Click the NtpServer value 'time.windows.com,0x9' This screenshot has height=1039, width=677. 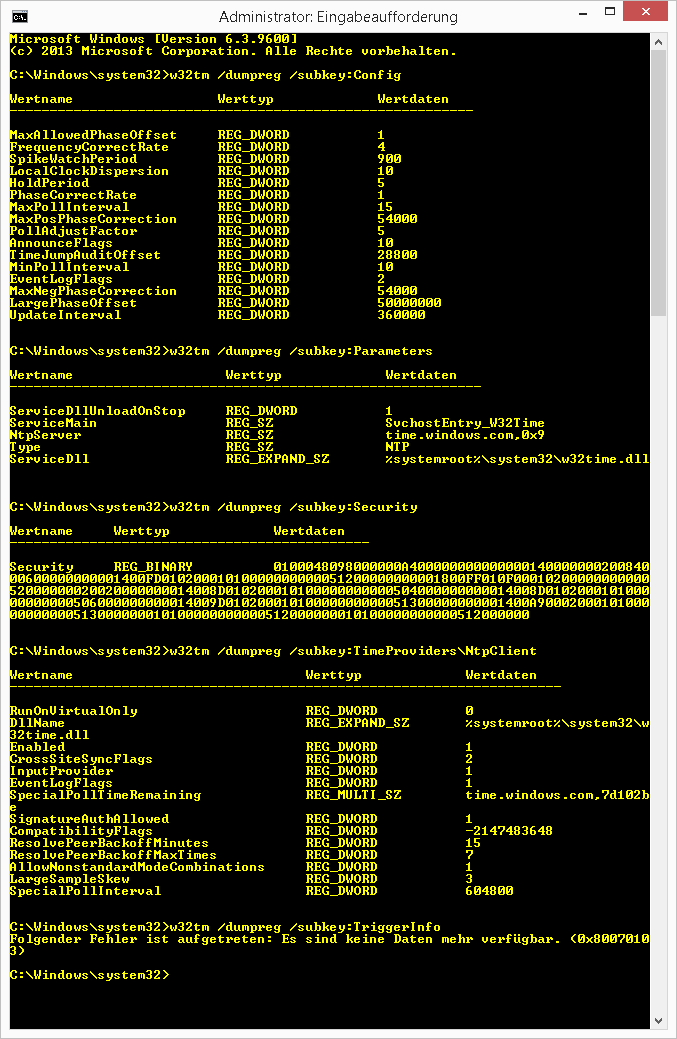click(x=465, y=435)
